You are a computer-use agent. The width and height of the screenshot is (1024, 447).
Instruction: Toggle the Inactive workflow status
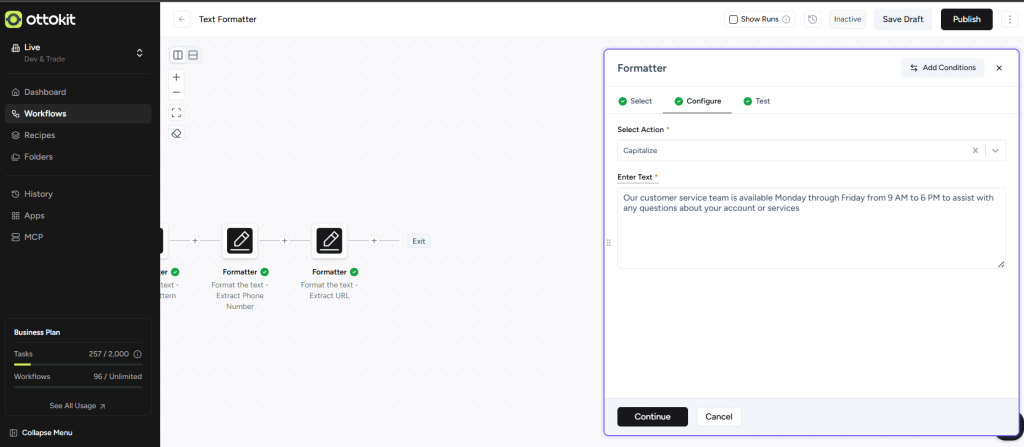[847, 19]
